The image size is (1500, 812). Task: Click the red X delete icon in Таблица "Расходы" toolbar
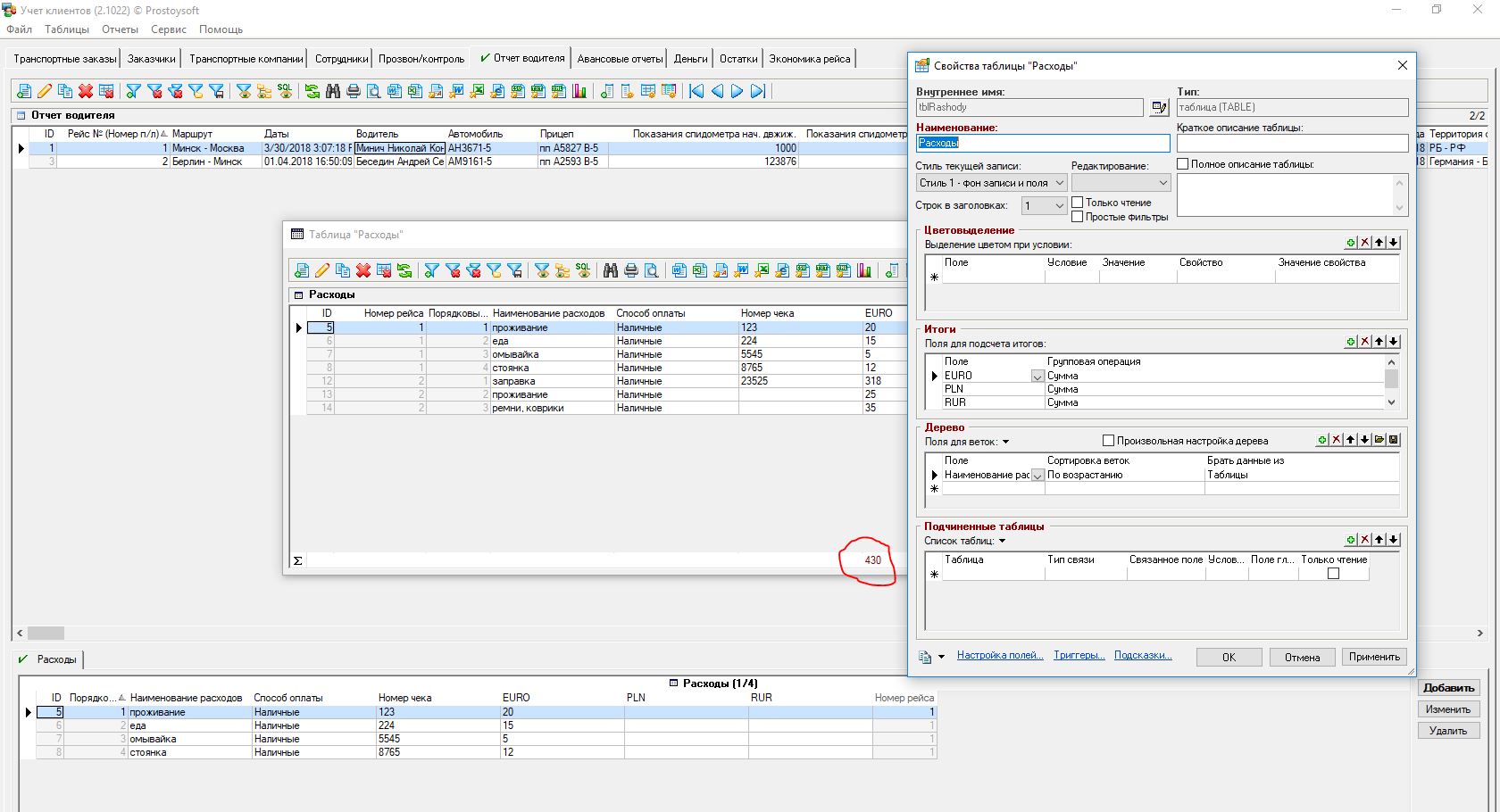click(363, 270)
